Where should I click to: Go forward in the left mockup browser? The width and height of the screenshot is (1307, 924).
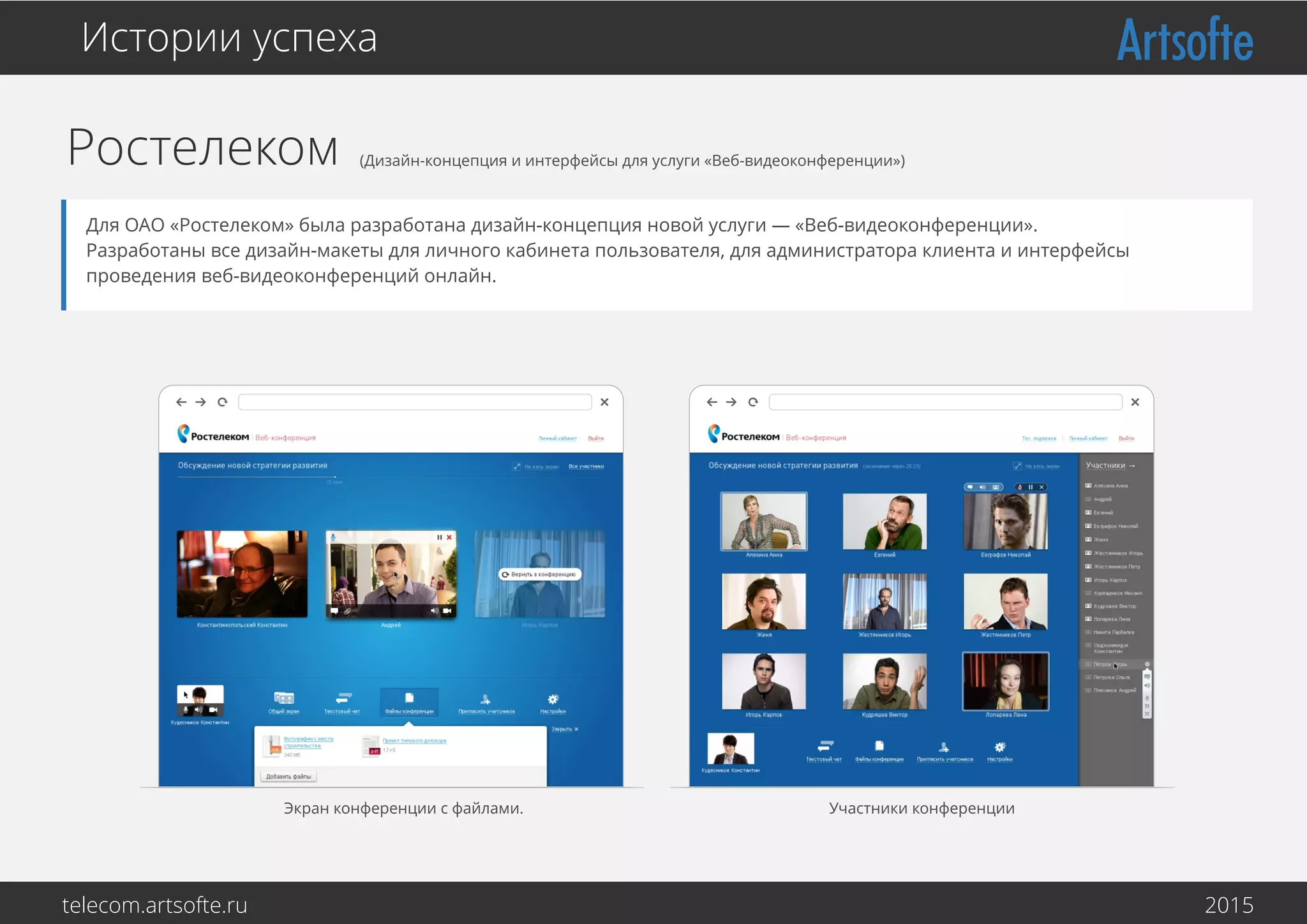coord(201,402)
